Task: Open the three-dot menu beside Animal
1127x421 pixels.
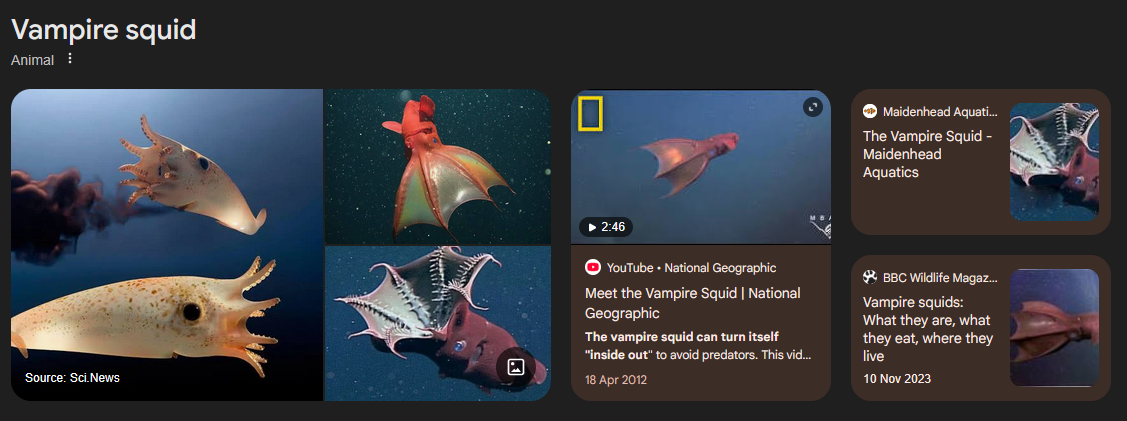Action: coord(70,59)
